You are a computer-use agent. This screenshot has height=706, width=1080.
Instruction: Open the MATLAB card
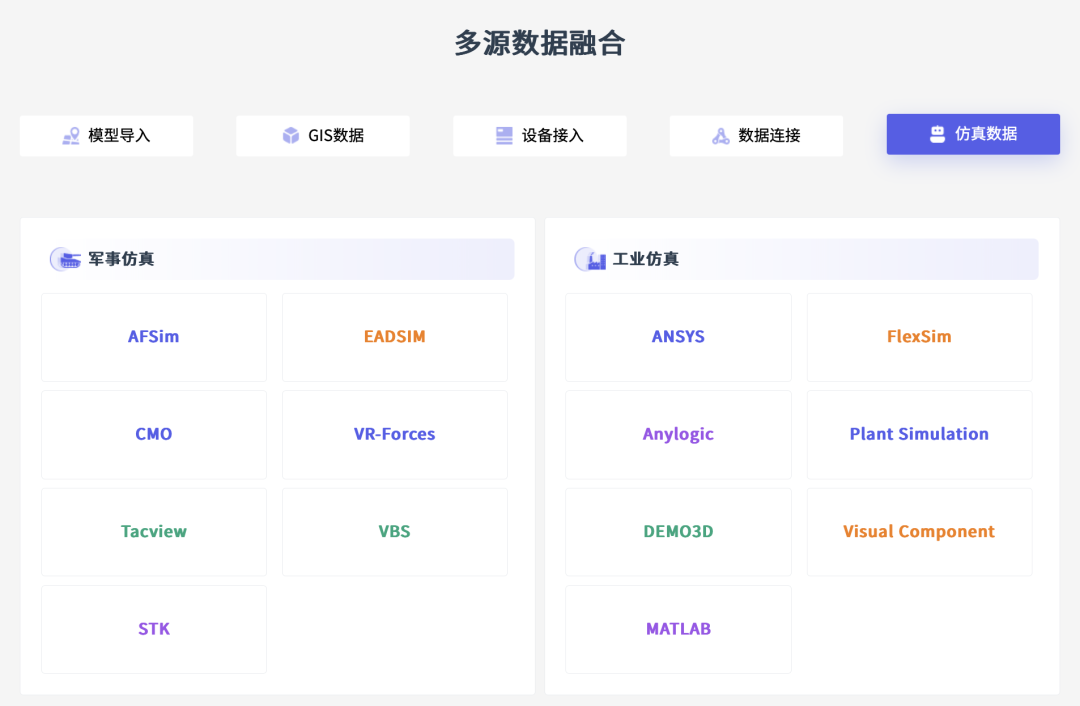(x=678, y=630)
